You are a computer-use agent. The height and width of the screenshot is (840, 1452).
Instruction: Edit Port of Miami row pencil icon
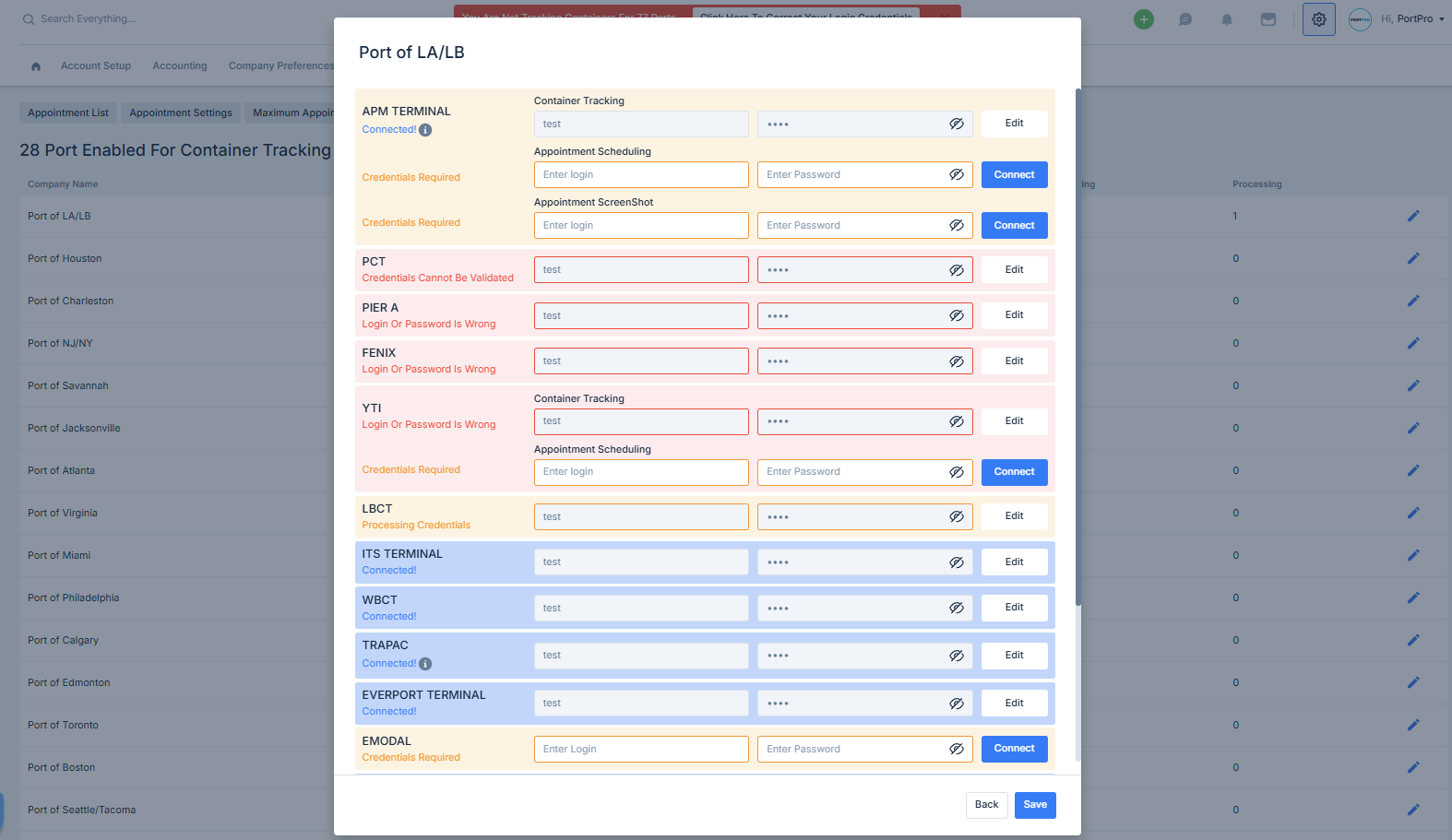pyautogui.click(x=1413, y=555)
